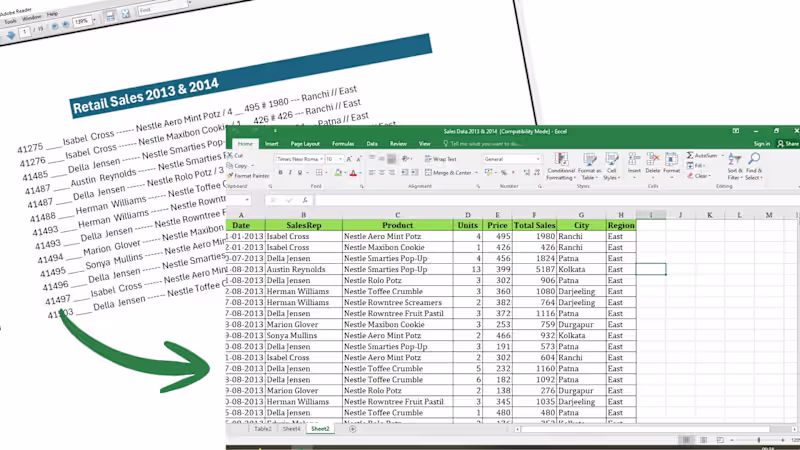
Task: Click the Middle Align icon
Action: click(382, 159)
